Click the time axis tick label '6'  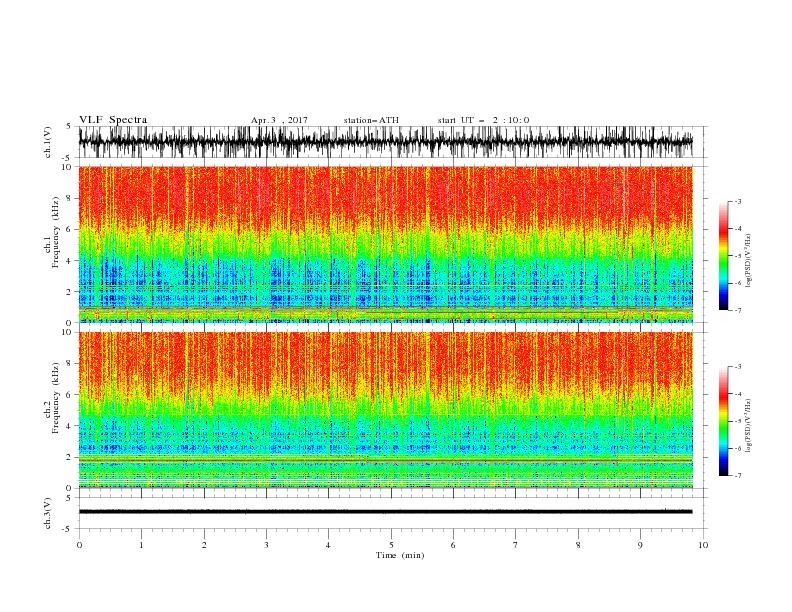pyautogui.click(x=453, y=545)
